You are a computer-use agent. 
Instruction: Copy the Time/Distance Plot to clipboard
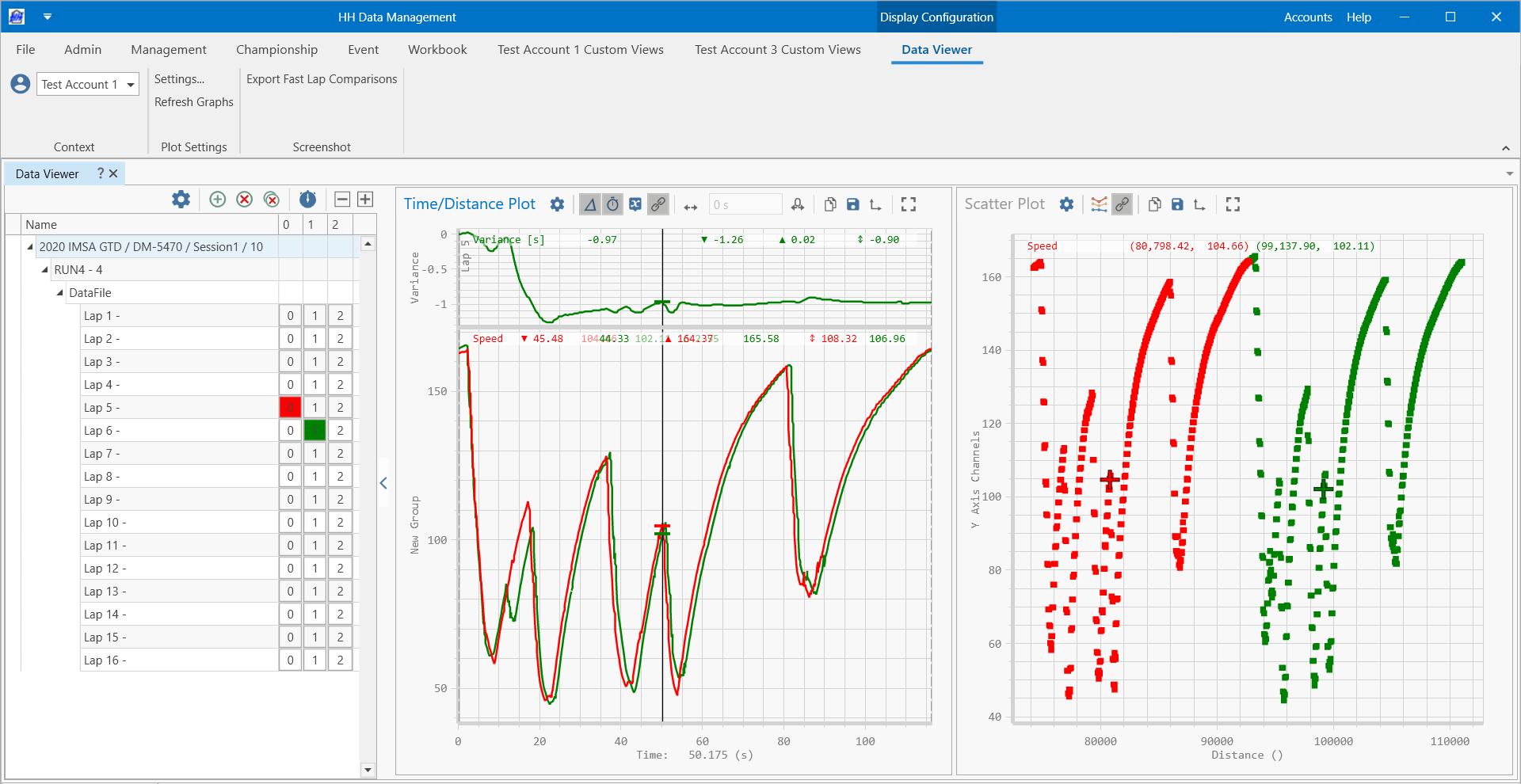[829, 204]
